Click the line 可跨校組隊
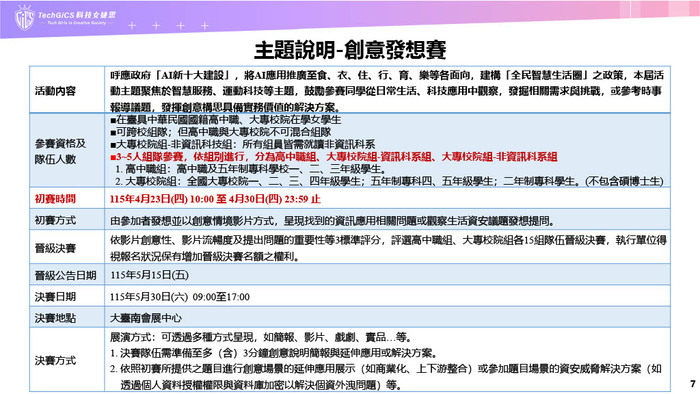 (221, 132)
